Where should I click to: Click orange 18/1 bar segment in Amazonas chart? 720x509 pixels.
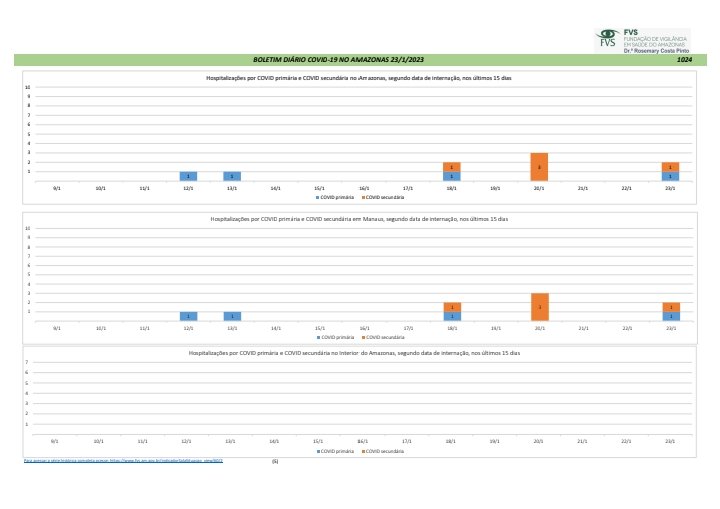coord(452,167)
